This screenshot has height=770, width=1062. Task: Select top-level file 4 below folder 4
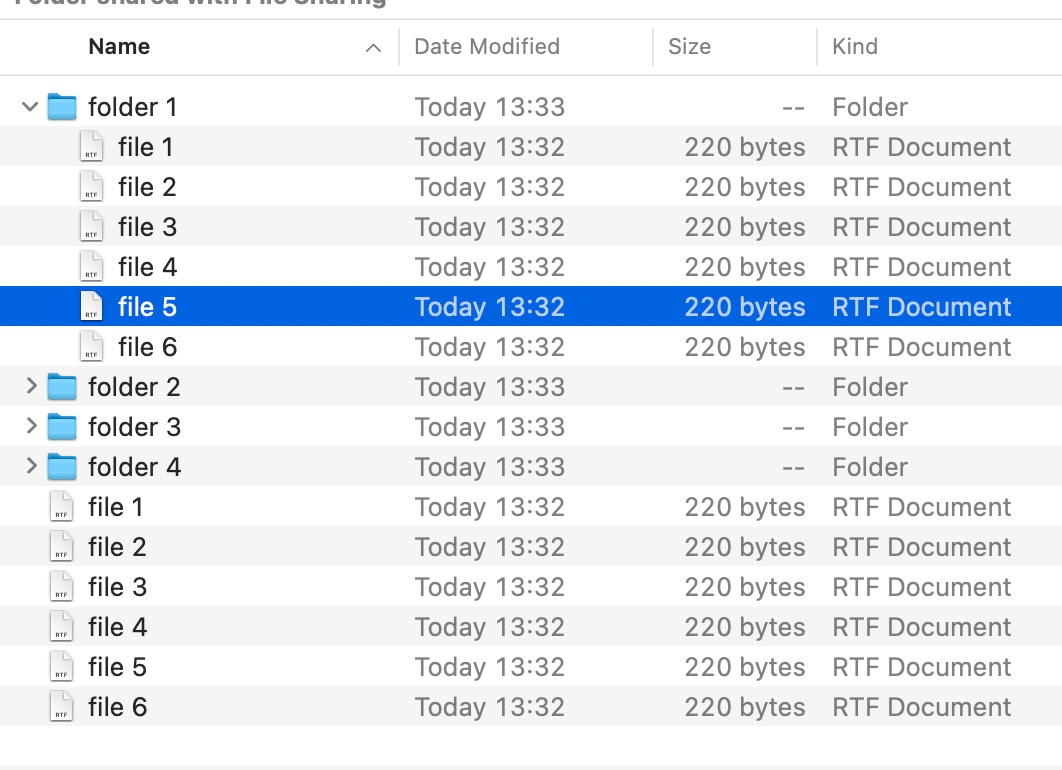tap(117, 627)
